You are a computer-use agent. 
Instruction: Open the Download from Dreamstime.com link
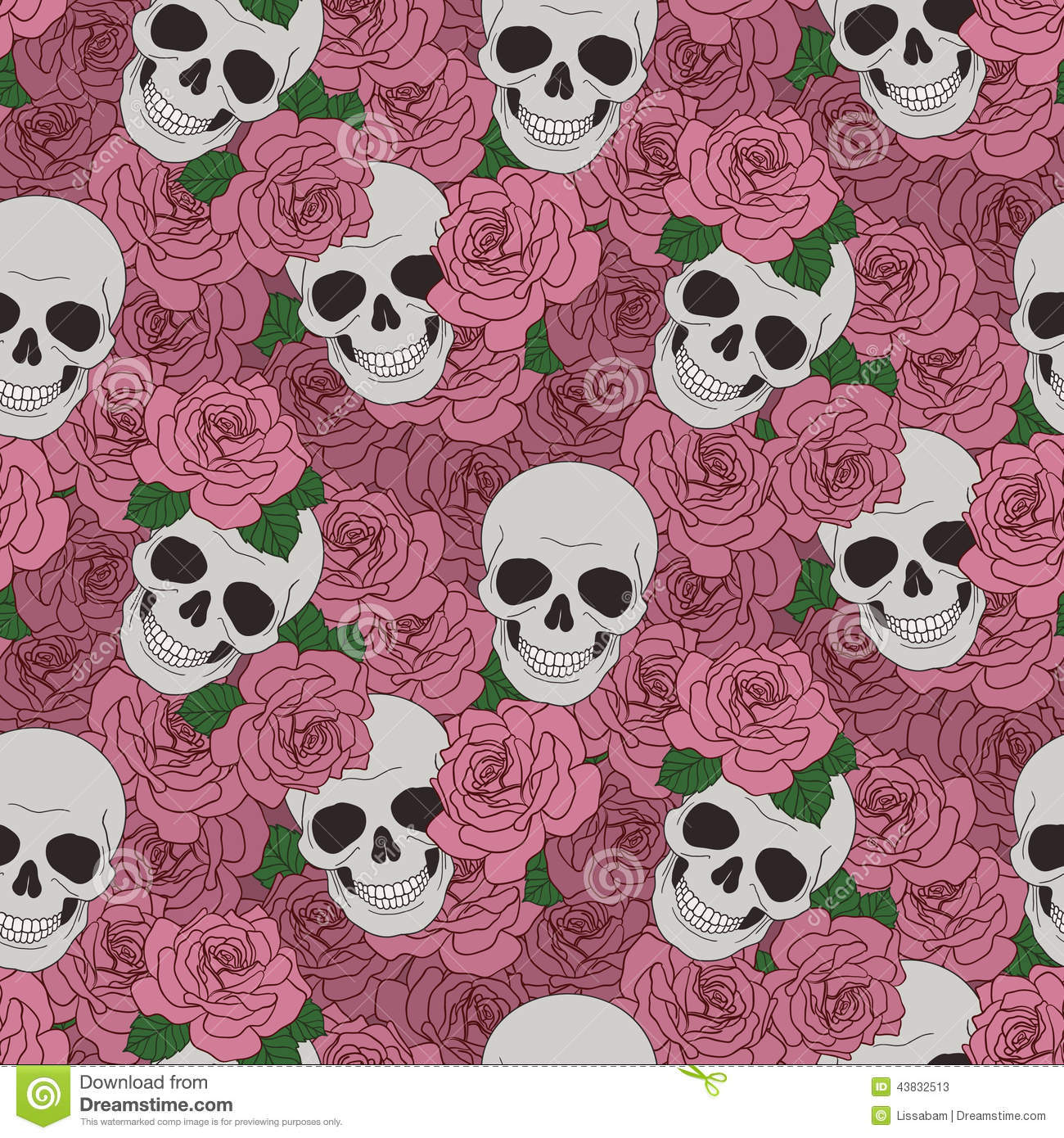tap(156, 1094)
